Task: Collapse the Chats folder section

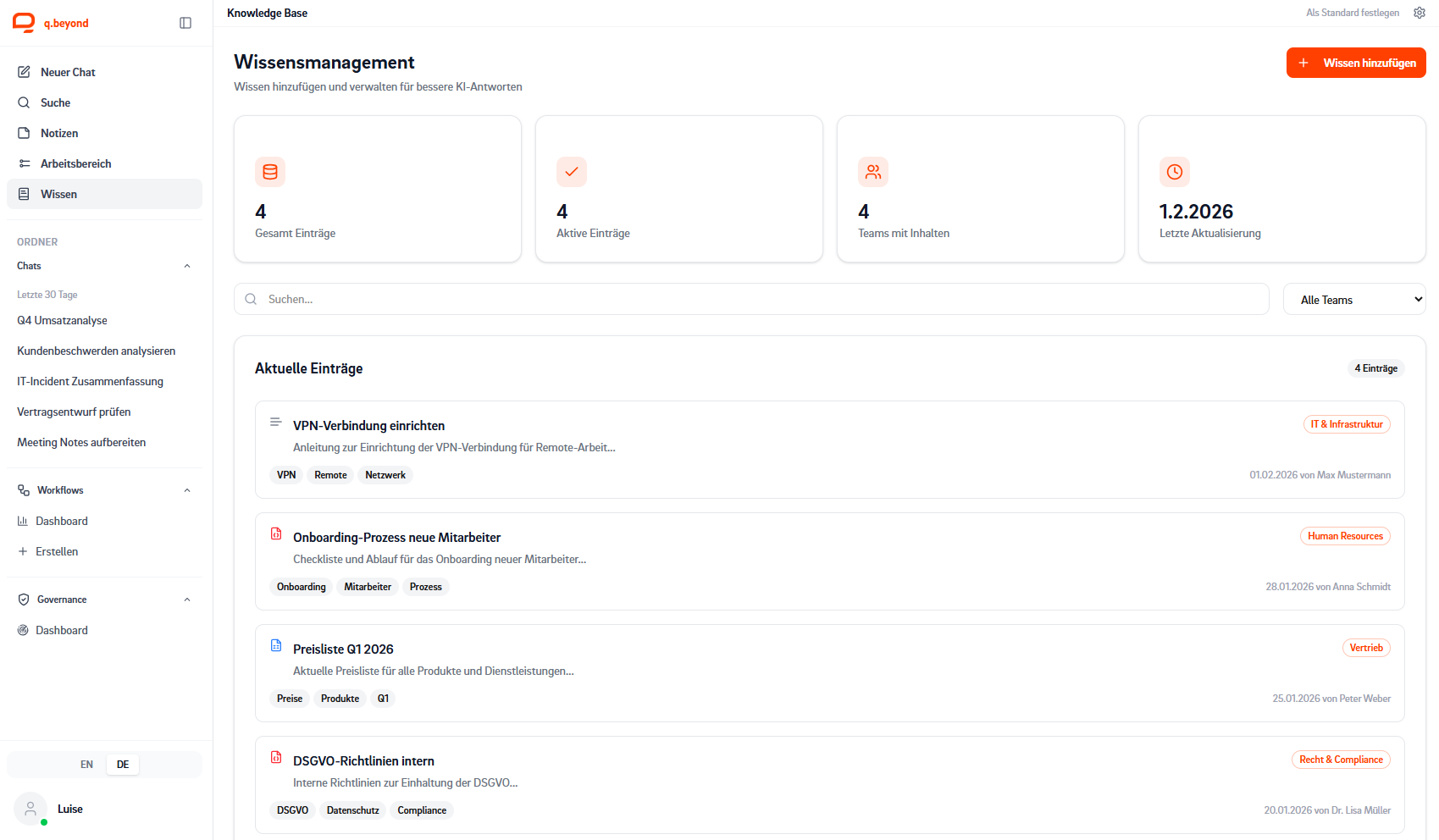Action: tap(187, 266)
